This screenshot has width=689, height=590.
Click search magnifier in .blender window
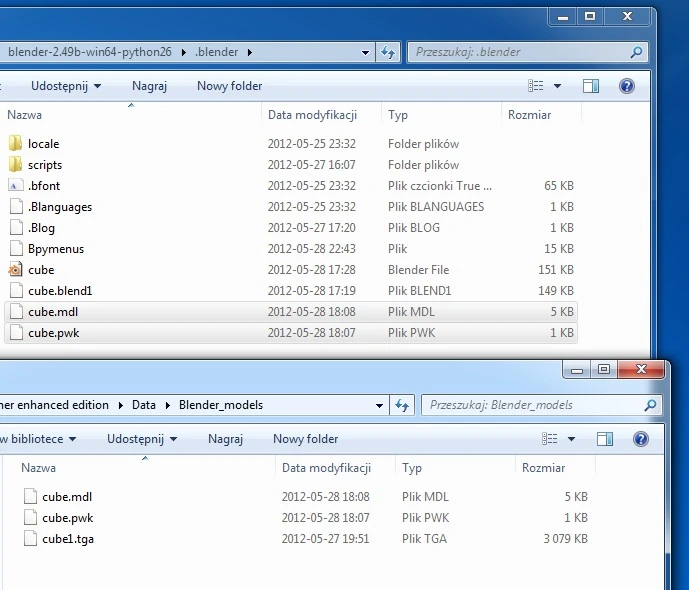636,52
